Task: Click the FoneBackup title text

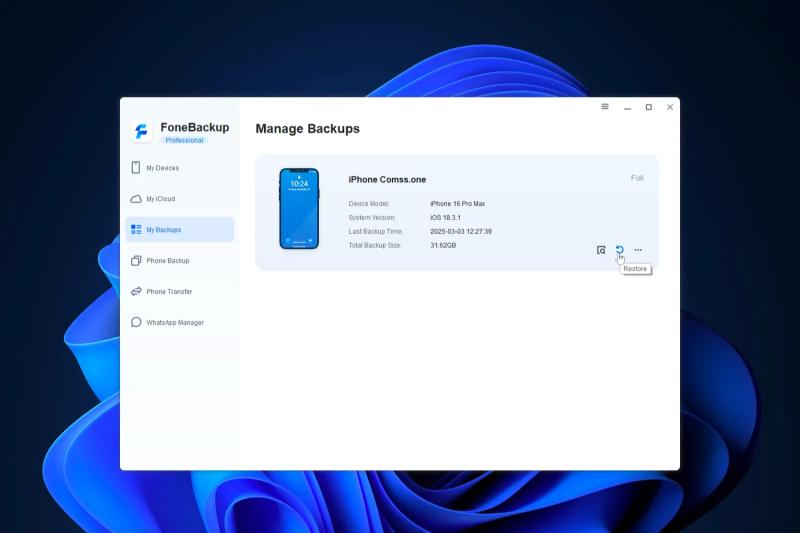Action: (x=195, y=127)
